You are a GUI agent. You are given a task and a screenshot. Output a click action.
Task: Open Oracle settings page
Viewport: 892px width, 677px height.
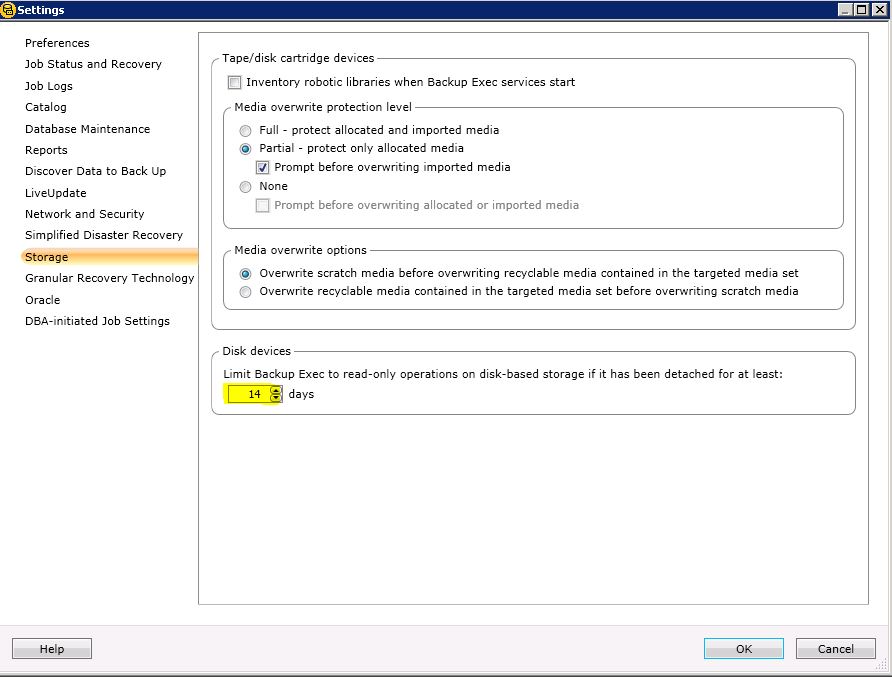42,300
